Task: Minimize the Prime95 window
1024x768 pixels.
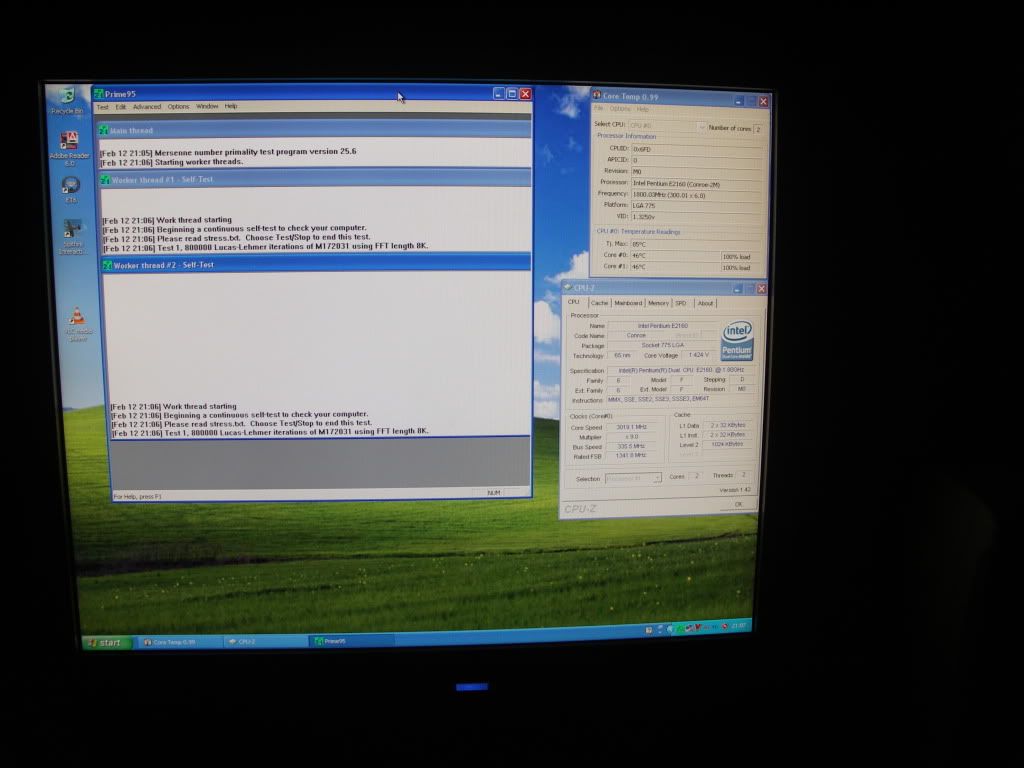Action: pyautogui.click(x=499, y=94)
